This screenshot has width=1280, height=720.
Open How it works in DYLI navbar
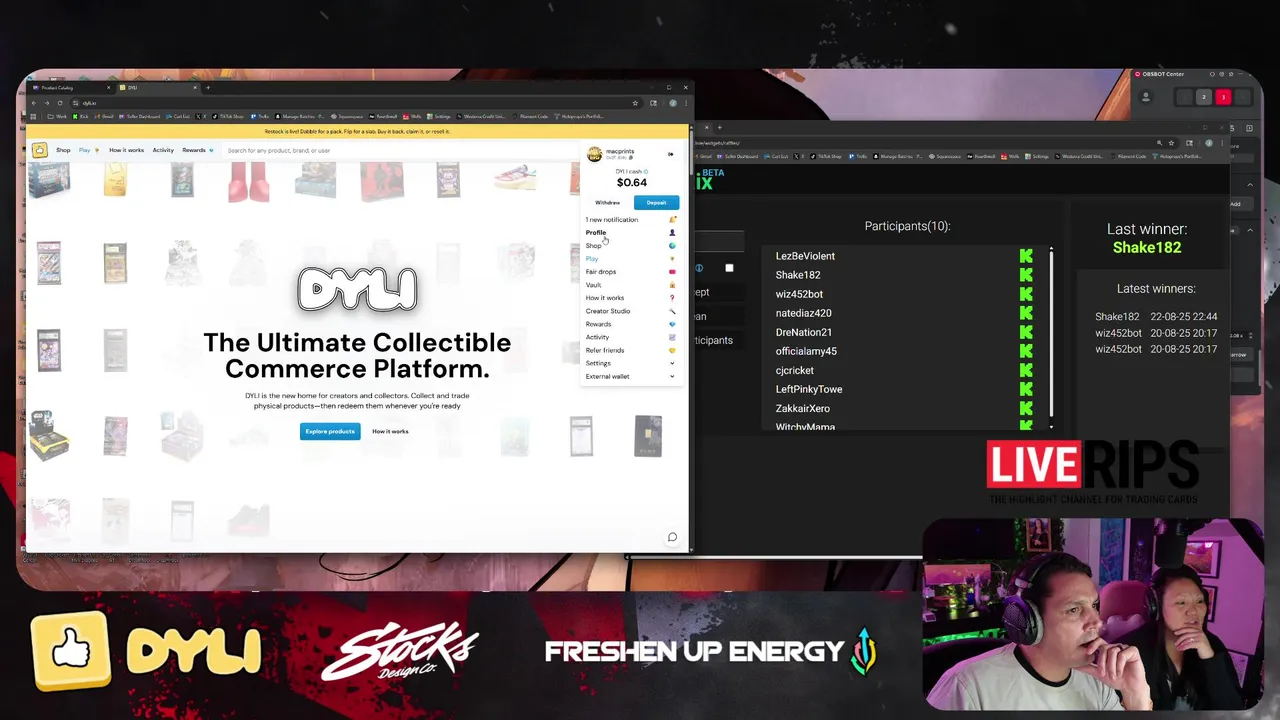[126, 150]
